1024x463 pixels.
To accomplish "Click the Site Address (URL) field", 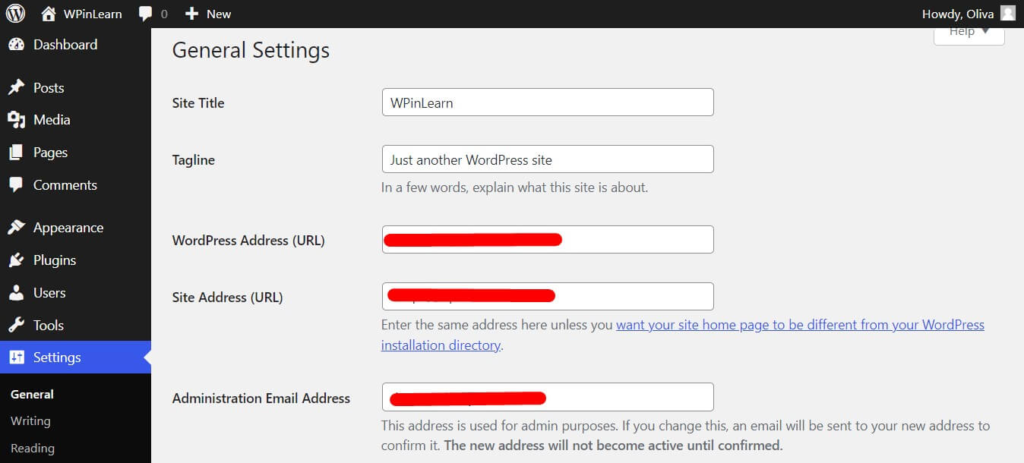I will pyautogui.click(x=547, y=296).
